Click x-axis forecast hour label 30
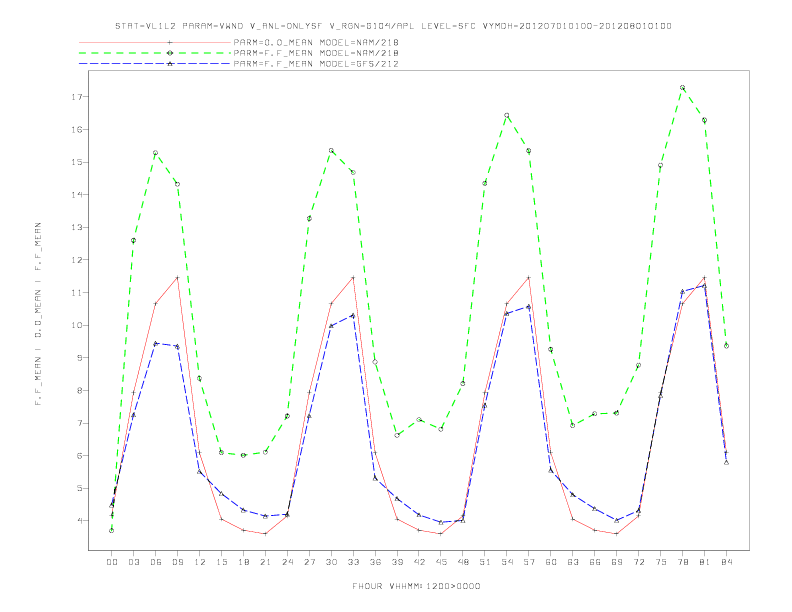Viewport: 792px width, 612px height. coord(331,562)
